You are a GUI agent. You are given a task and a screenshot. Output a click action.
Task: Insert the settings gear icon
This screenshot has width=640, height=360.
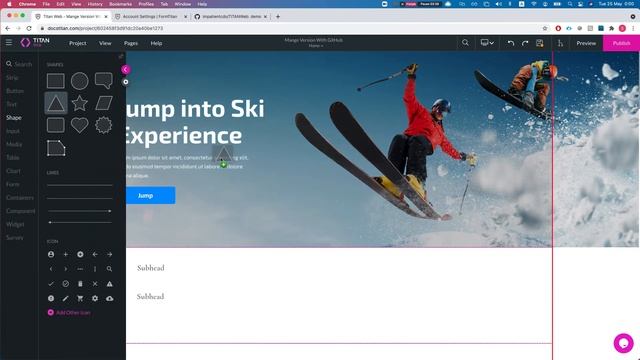click(x=95, y=298)
